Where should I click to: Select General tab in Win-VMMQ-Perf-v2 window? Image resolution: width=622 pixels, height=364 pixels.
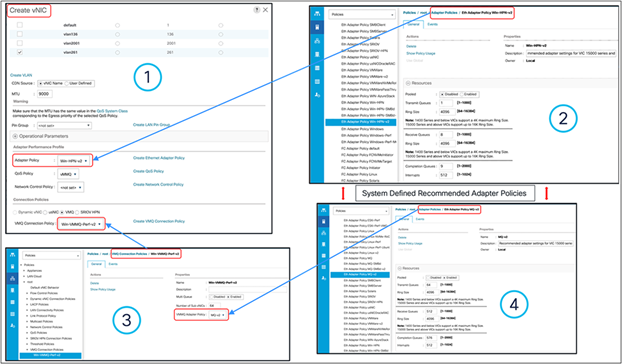96,264
